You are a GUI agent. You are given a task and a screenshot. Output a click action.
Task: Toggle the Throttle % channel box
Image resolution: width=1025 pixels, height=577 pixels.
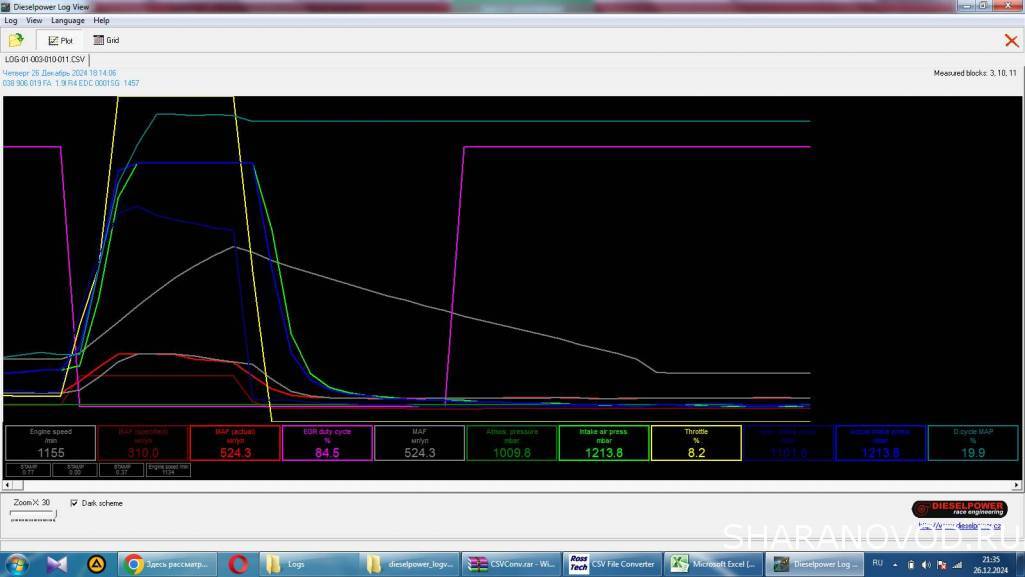click(x=696, y=443)
